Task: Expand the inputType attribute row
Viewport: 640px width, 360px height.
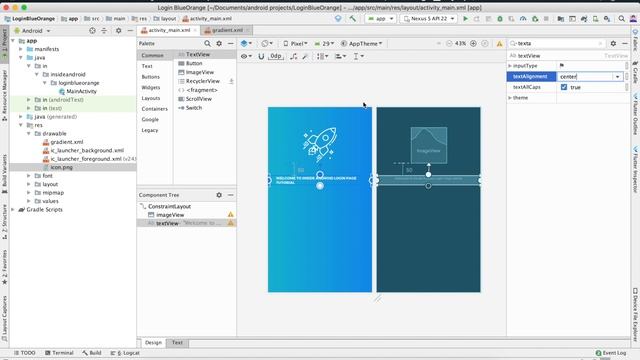Action: tap(510, 66)
